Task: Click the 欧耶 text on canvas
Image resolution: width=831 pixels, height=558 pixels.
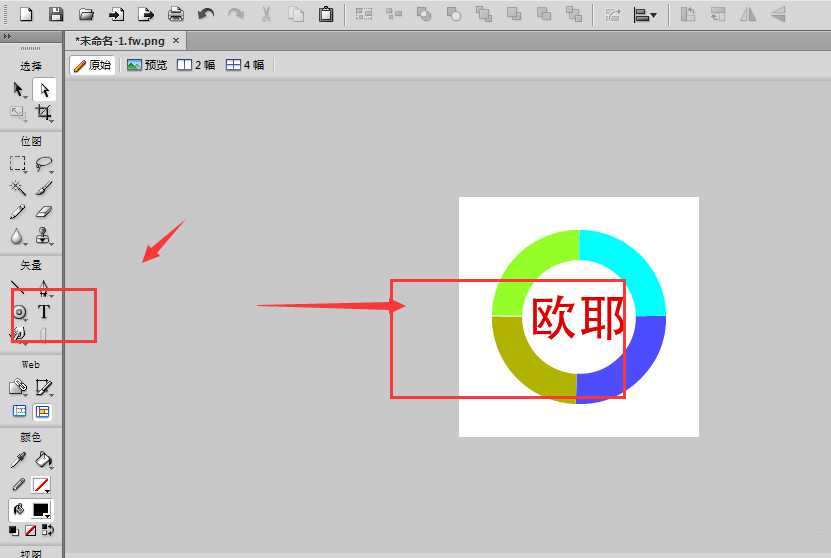Action: 577,317
